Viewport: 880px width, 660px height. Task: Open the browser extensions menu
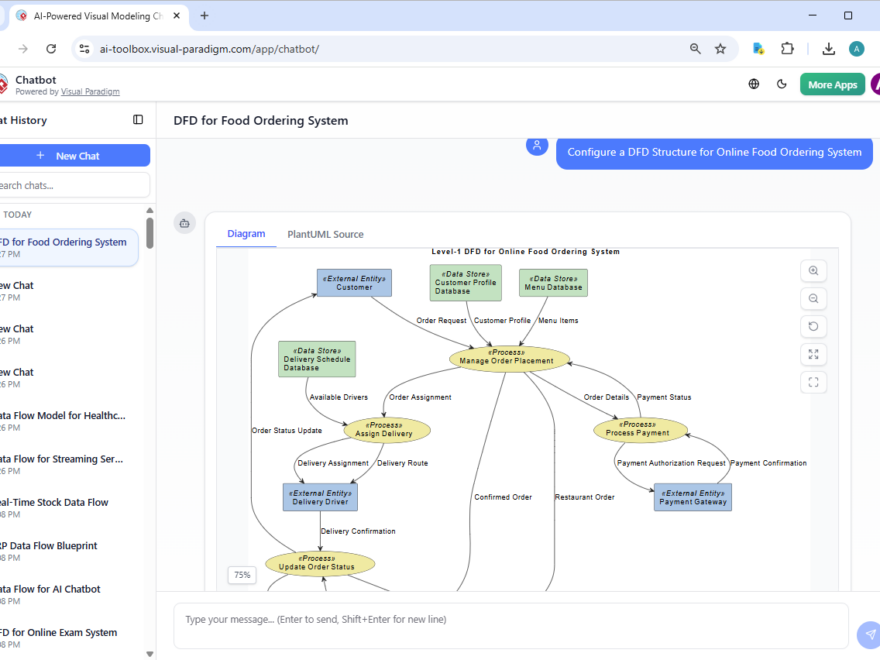[787, 47]
